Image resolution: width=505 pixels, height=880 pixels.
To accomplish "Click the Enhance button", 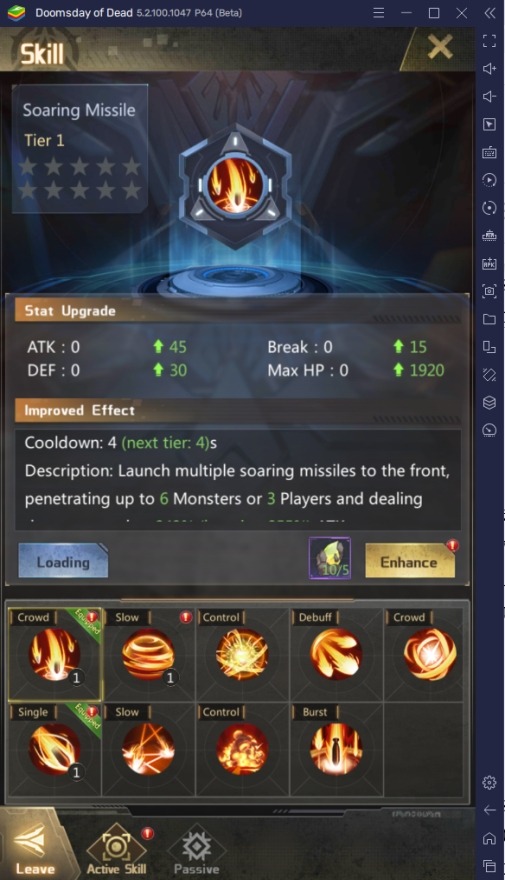I will pyautogui.click(x=410, y=561).
